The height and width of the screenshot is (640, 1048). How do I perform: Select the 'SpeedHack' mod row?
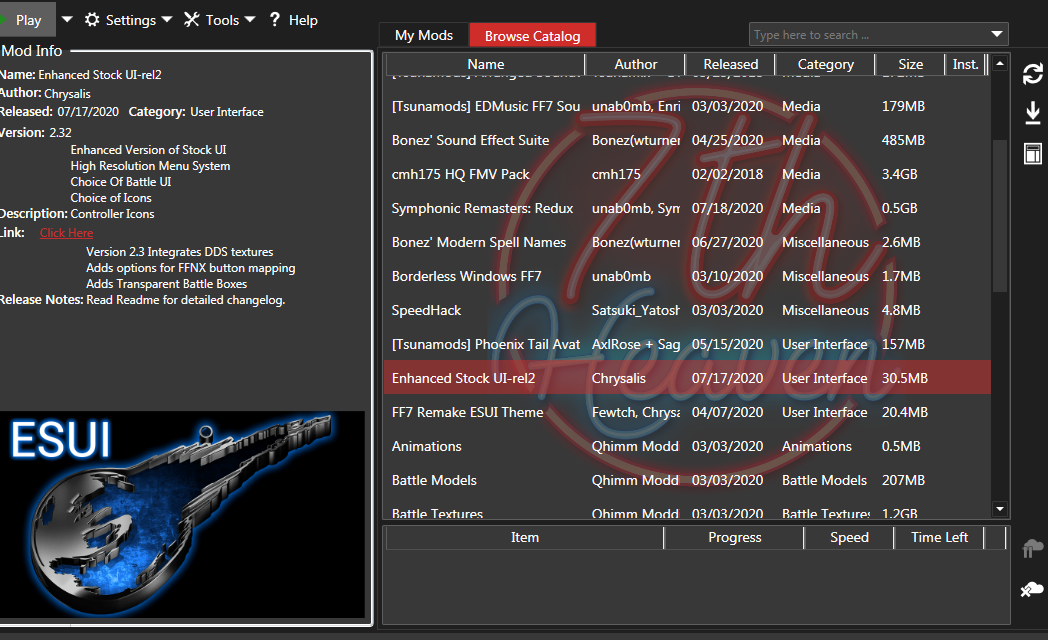coord(687,311)
